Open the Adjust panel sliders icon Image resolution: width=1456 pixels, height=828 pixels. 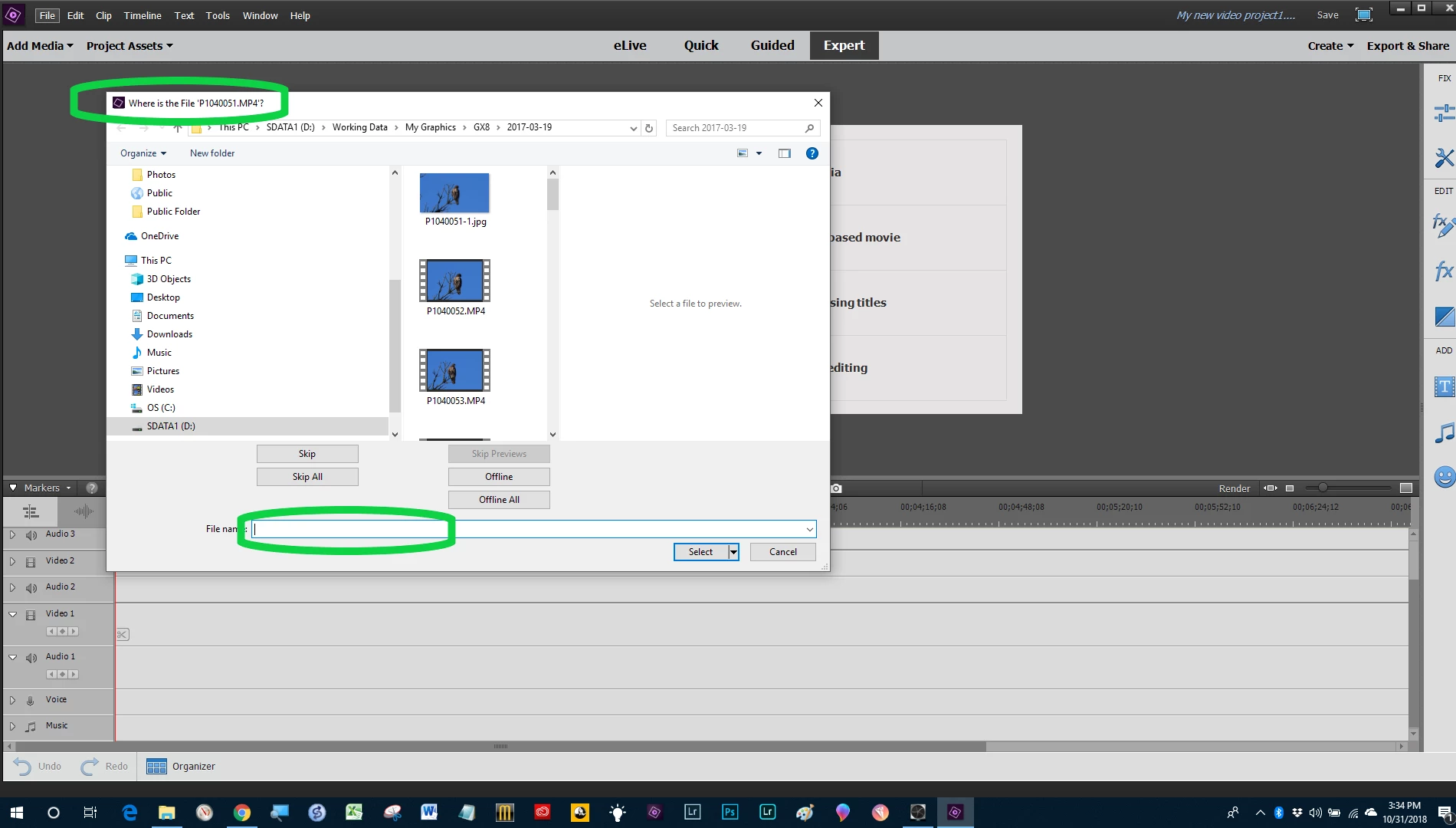(x=1444, y=113)
